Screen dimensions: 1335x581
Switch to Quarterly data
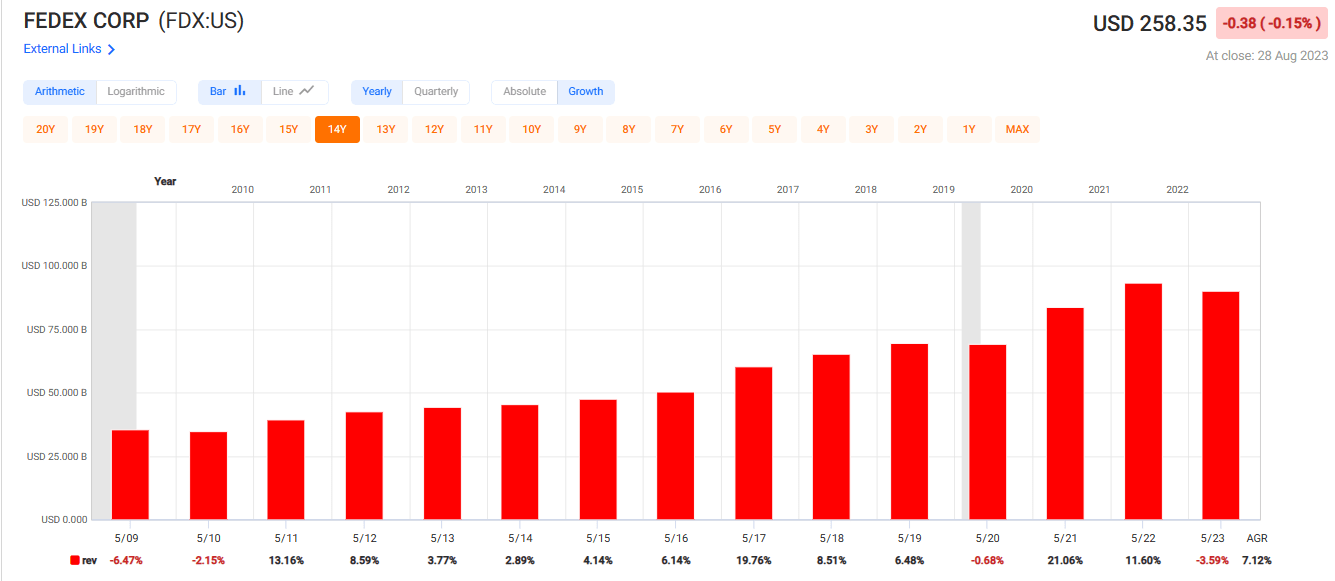tap(436, 91)
